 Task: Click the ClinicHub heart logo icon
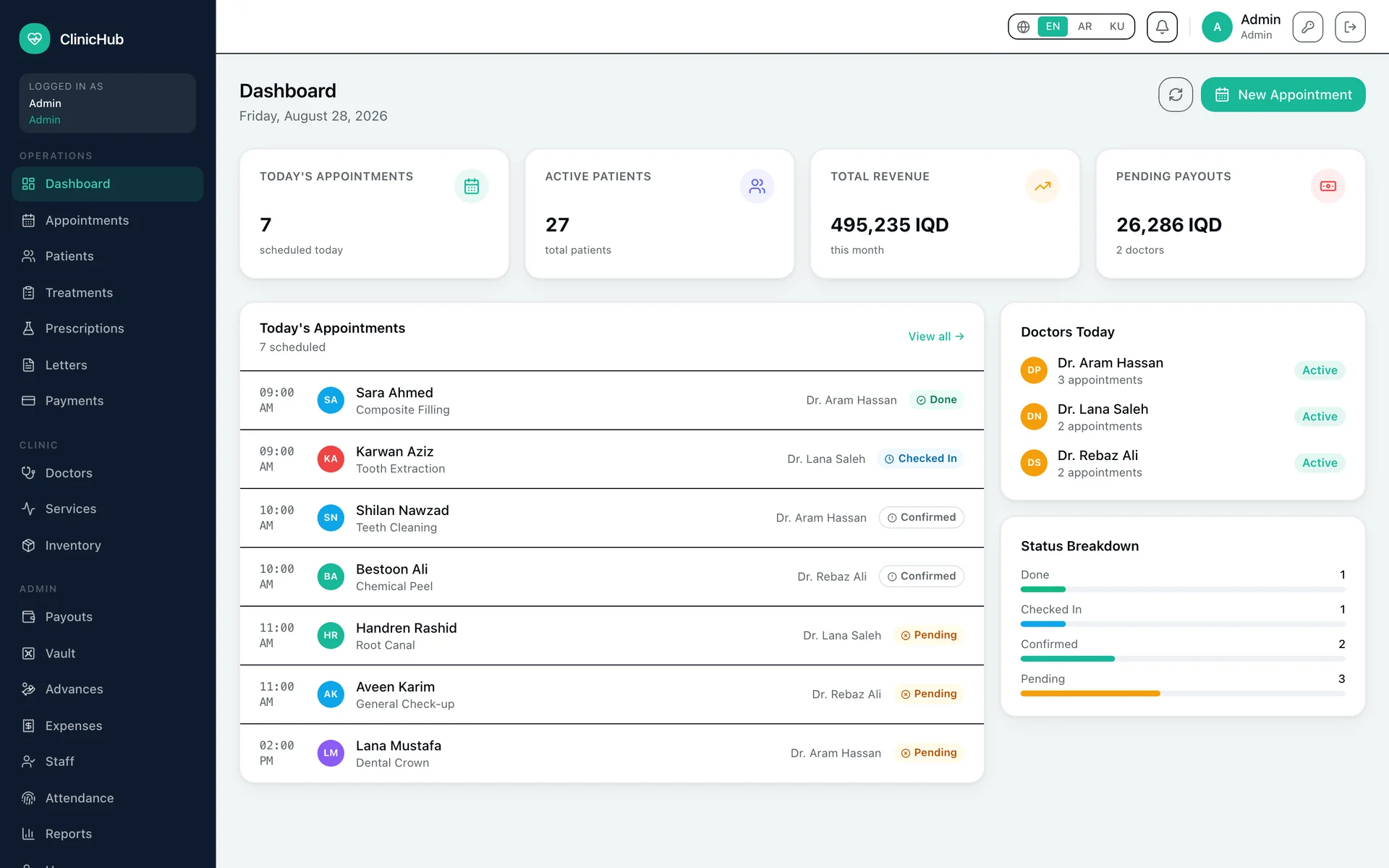pyautogui.click(x=35, y=39)
